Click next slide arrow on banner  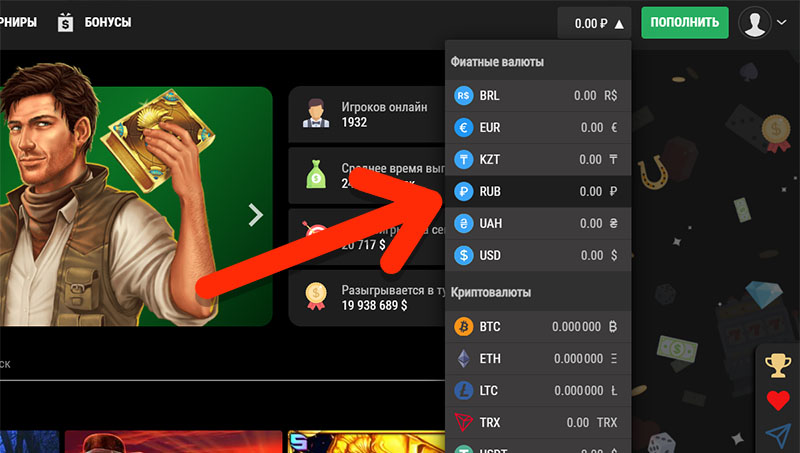[x=256, y=214]
